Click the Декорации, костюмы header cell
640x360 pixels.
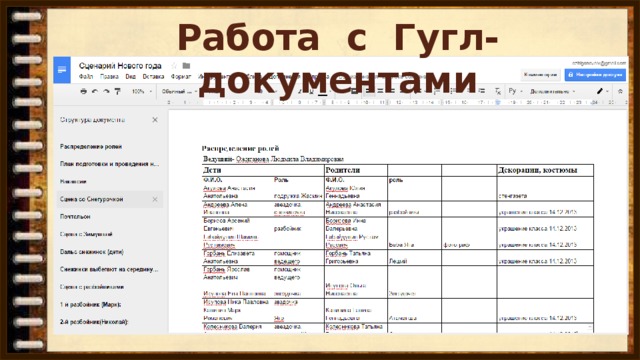pyautogui.click(x=545, y=170)
